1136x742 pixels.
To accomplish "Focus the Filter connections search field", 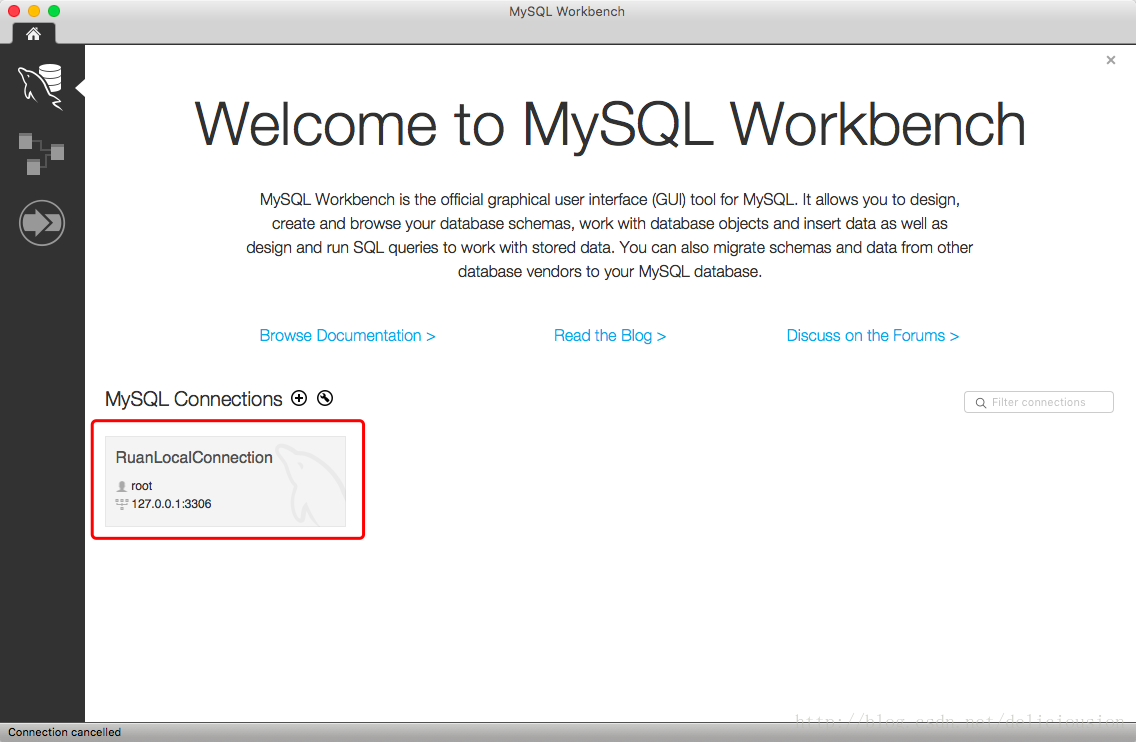I will (x=1045, y=402).
